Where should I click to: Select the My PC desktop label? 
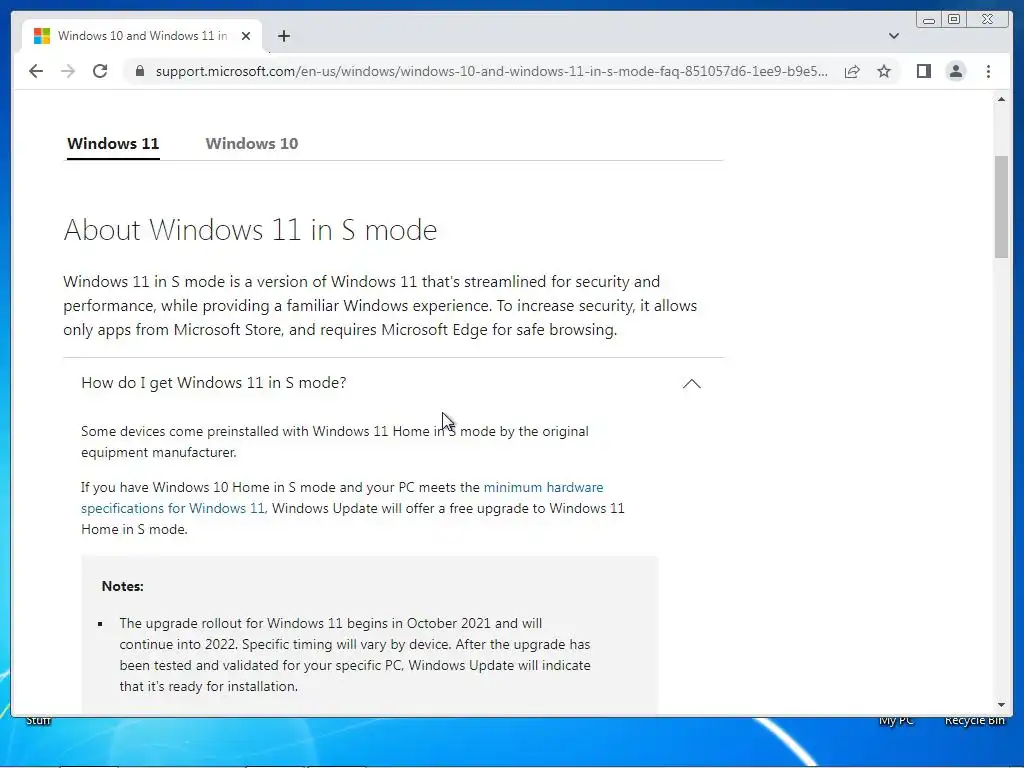(x=896, y=720)
